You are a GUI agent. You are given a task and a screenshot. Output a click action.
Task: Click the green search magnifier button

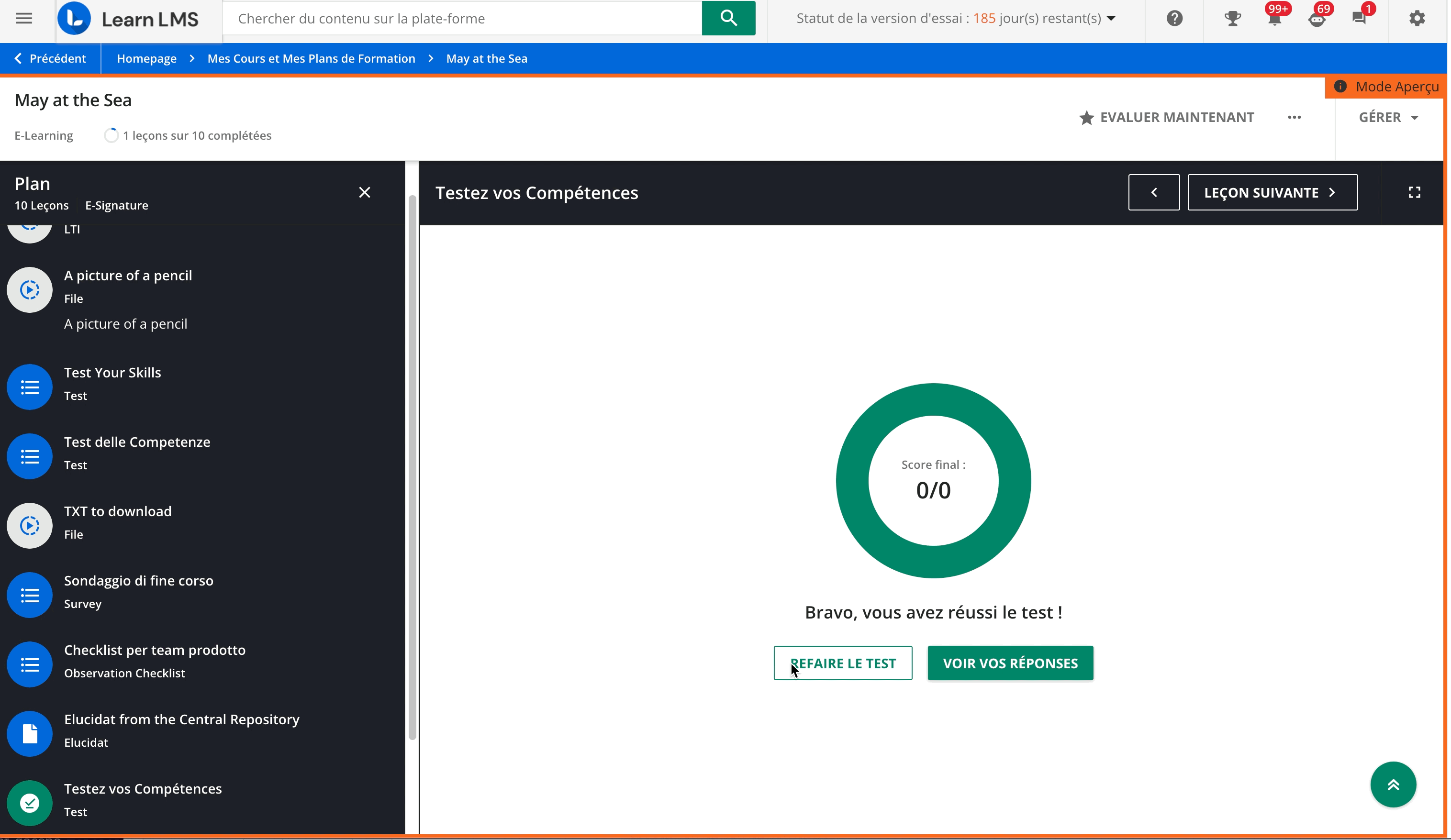click(728, 19)
